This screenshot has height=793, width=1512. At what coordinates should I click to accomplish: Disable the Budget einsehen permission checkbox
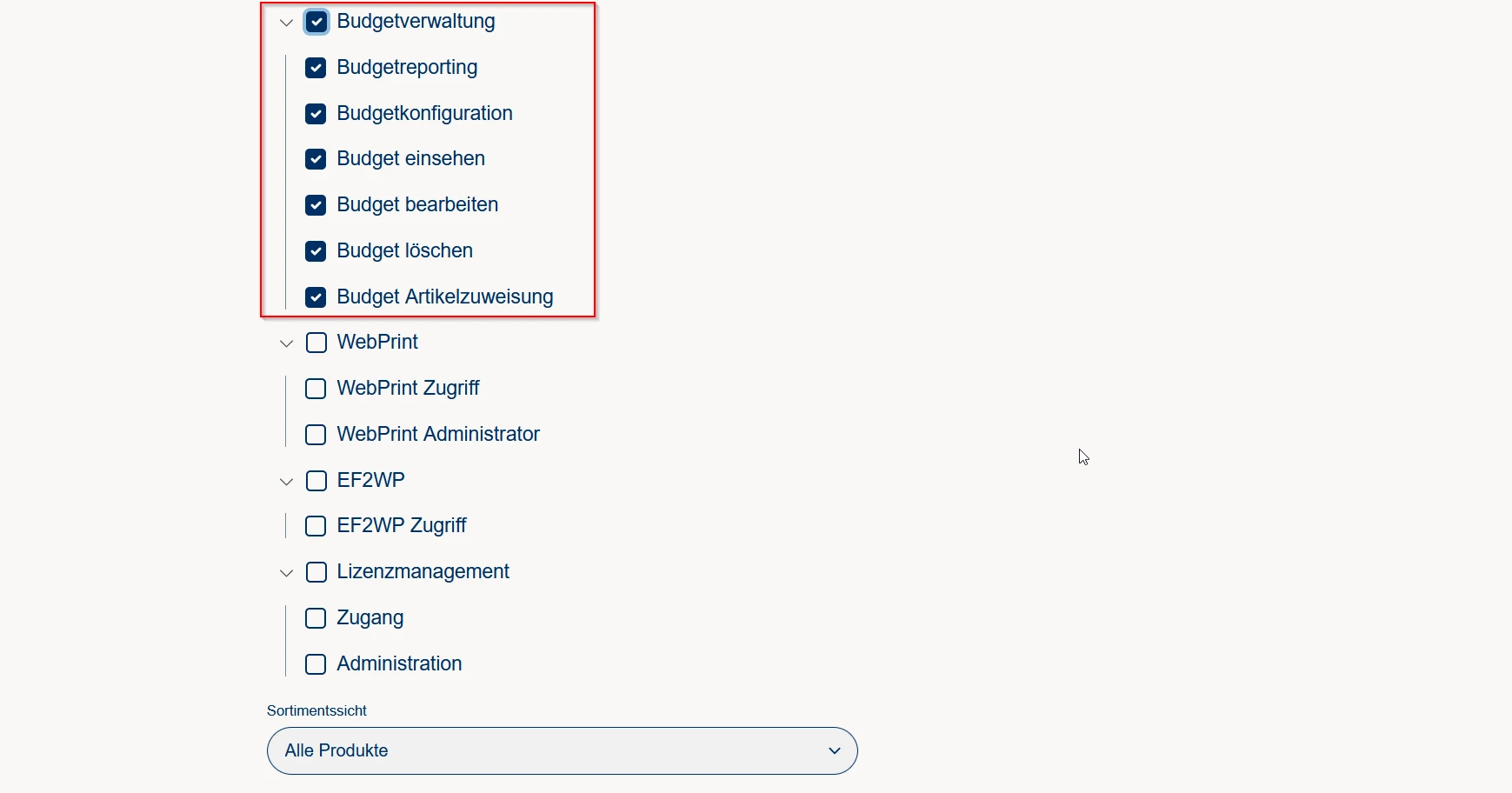coord(316,159)
